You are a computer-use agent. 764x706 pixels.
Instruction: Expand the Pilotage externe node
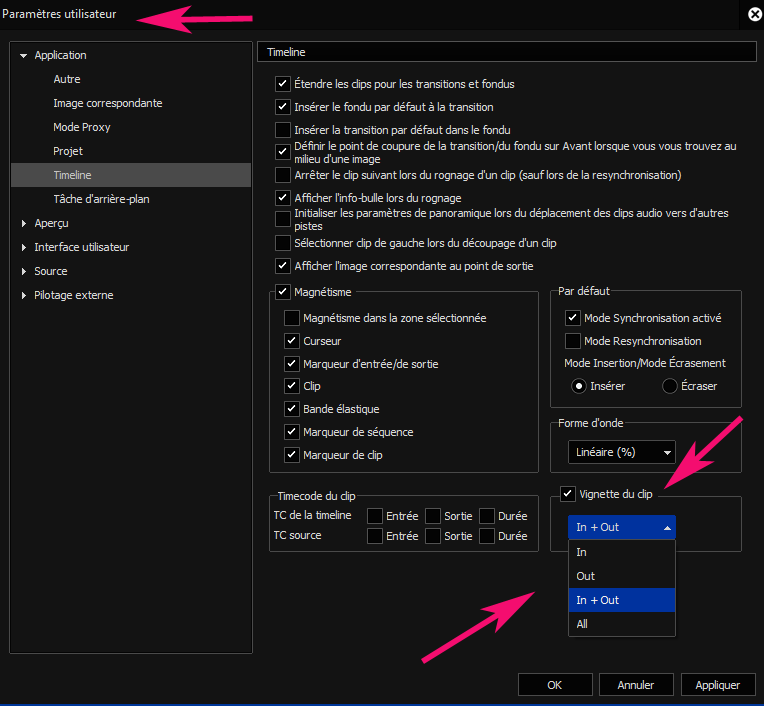23,295
